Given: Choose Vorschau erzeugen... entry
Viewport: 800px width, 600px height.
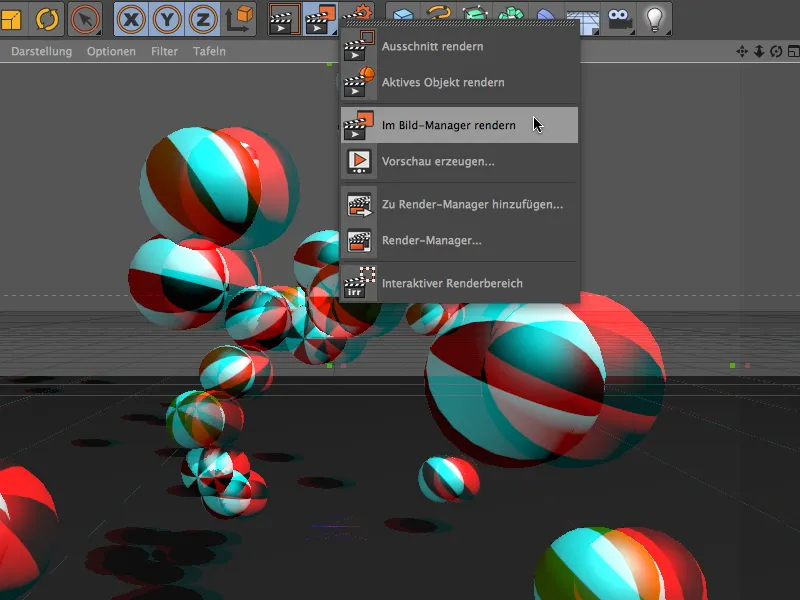Looking at the screenshot, I should (459, 161).
